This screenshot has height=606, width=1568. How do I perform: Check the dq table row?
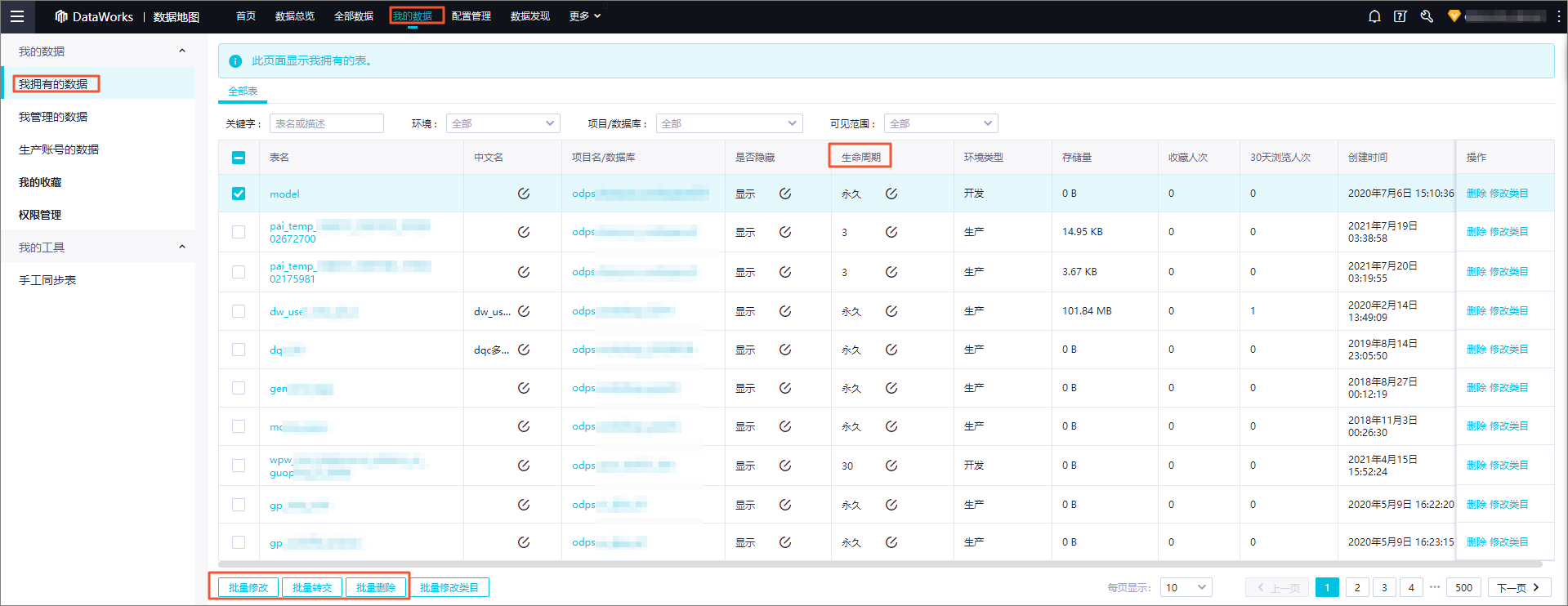click(x=239, y=350)
